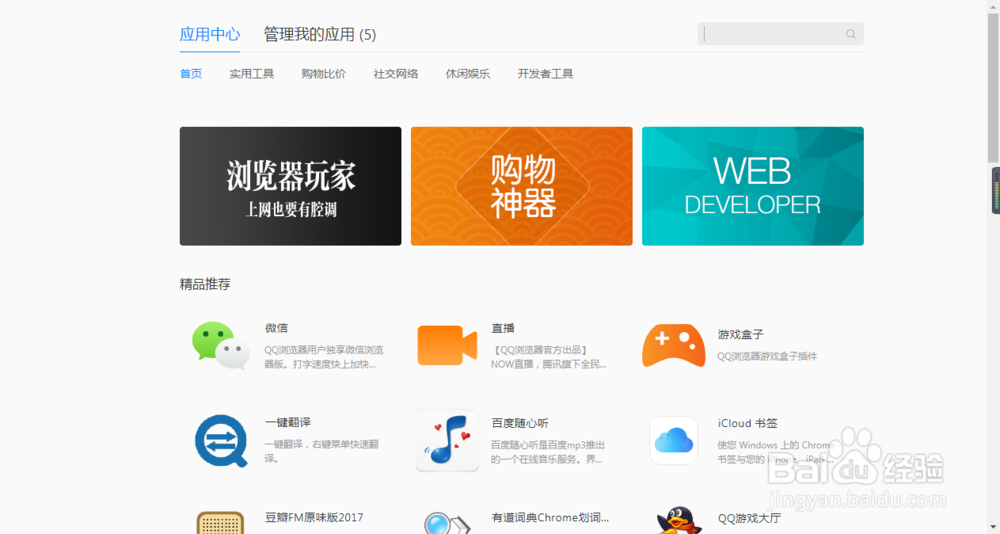Open the 浏览器玩家 banner
Screen dimensions: 1000x534
[290, 186]
